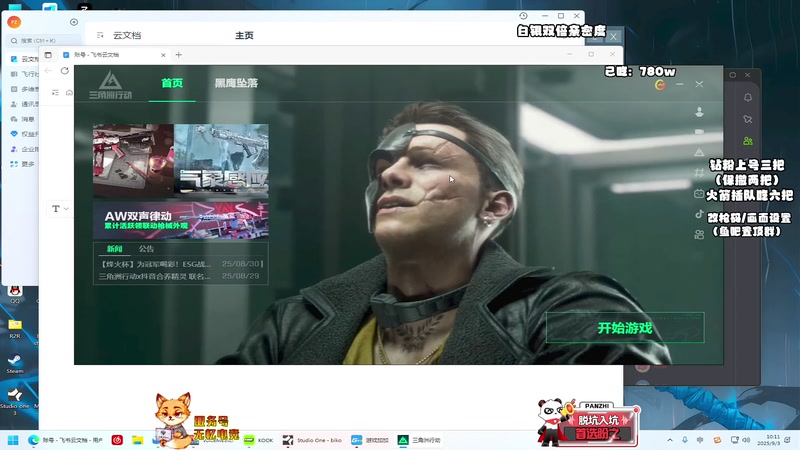
Task: Open the user profile icon in launcher sidebar
Action: click(x=699, y=112)
